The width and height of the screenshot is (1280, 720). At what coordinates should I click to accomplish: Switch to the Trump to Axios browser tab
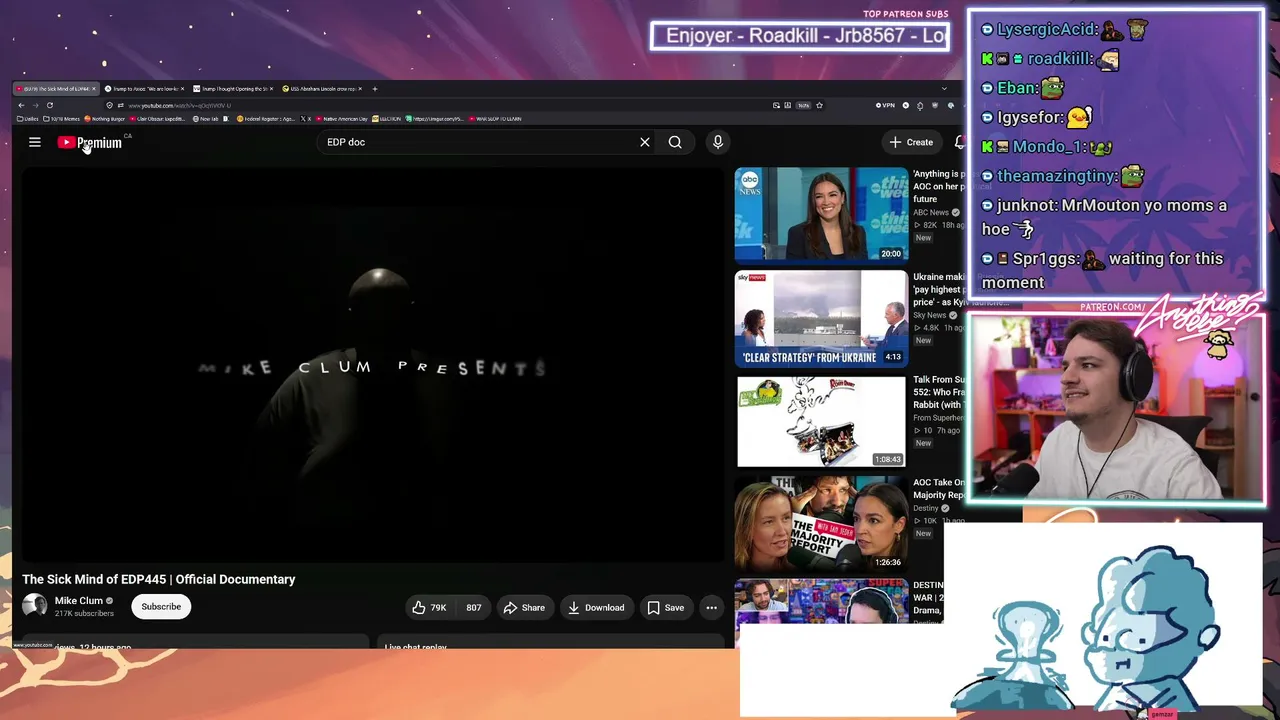[x=143, y=89]
